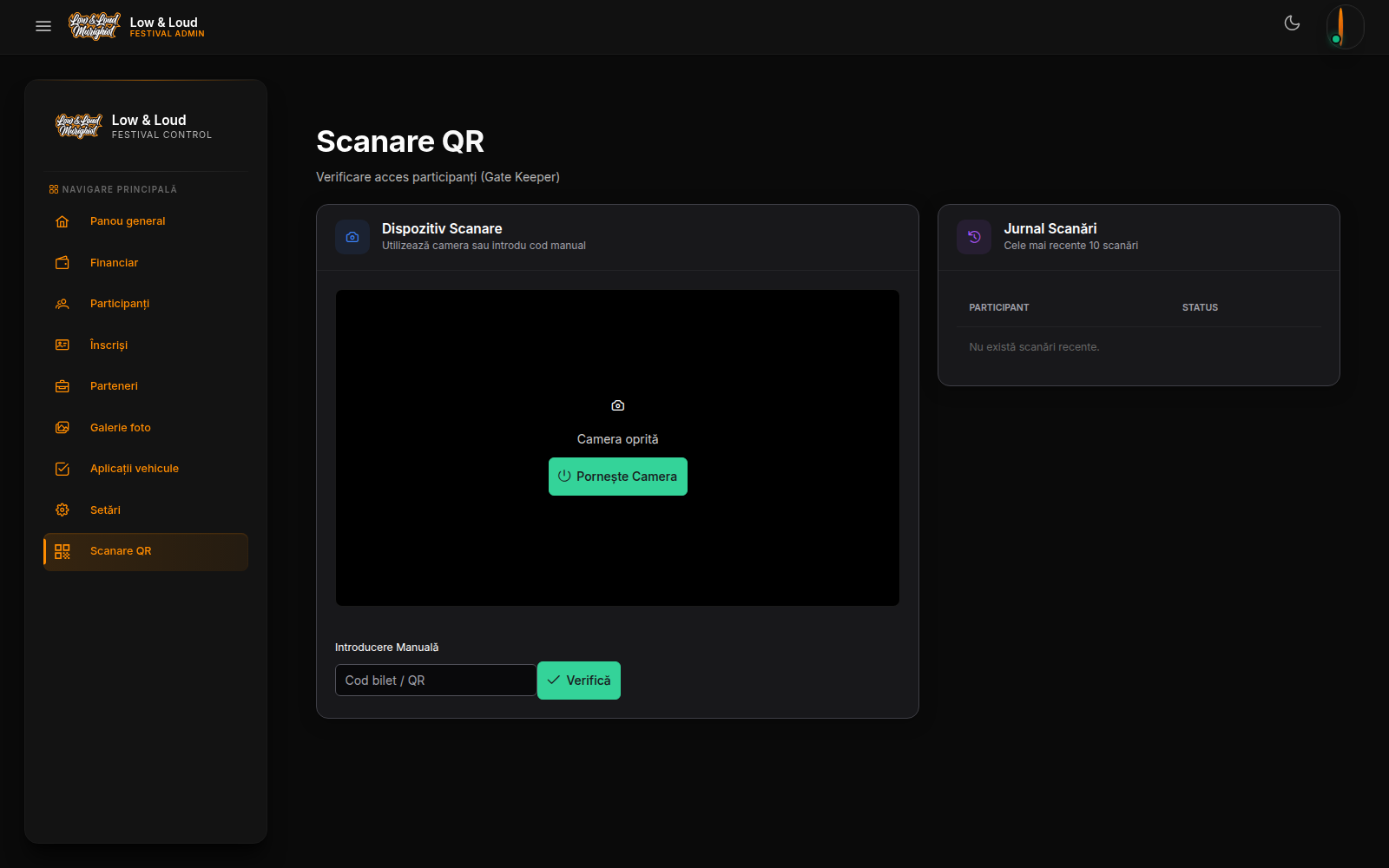
Task: Click the camera icon above Camera oprită
Action: point(618,405)
